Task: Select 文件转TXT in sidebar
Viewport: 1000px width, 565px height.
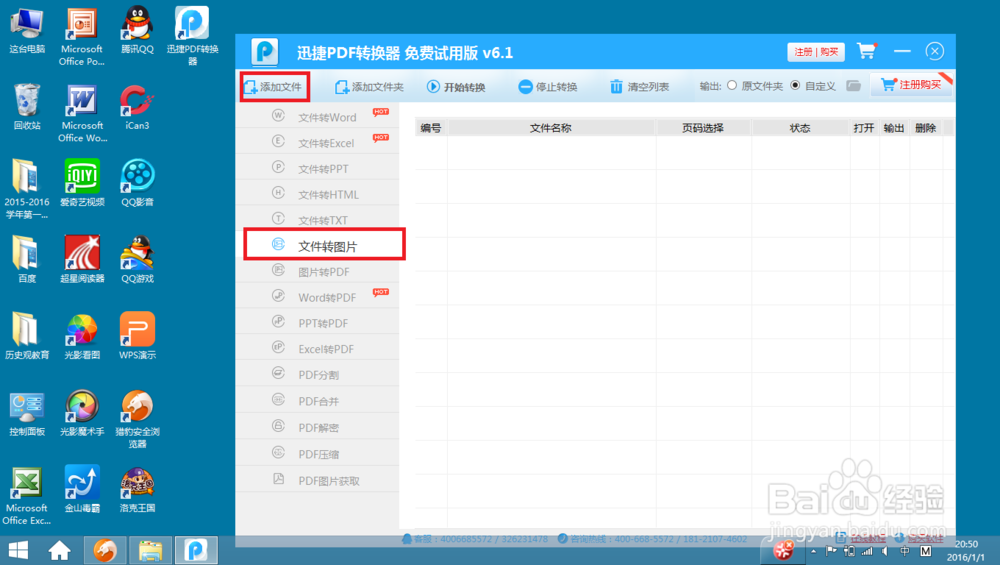Action: [x=318, y=220]
